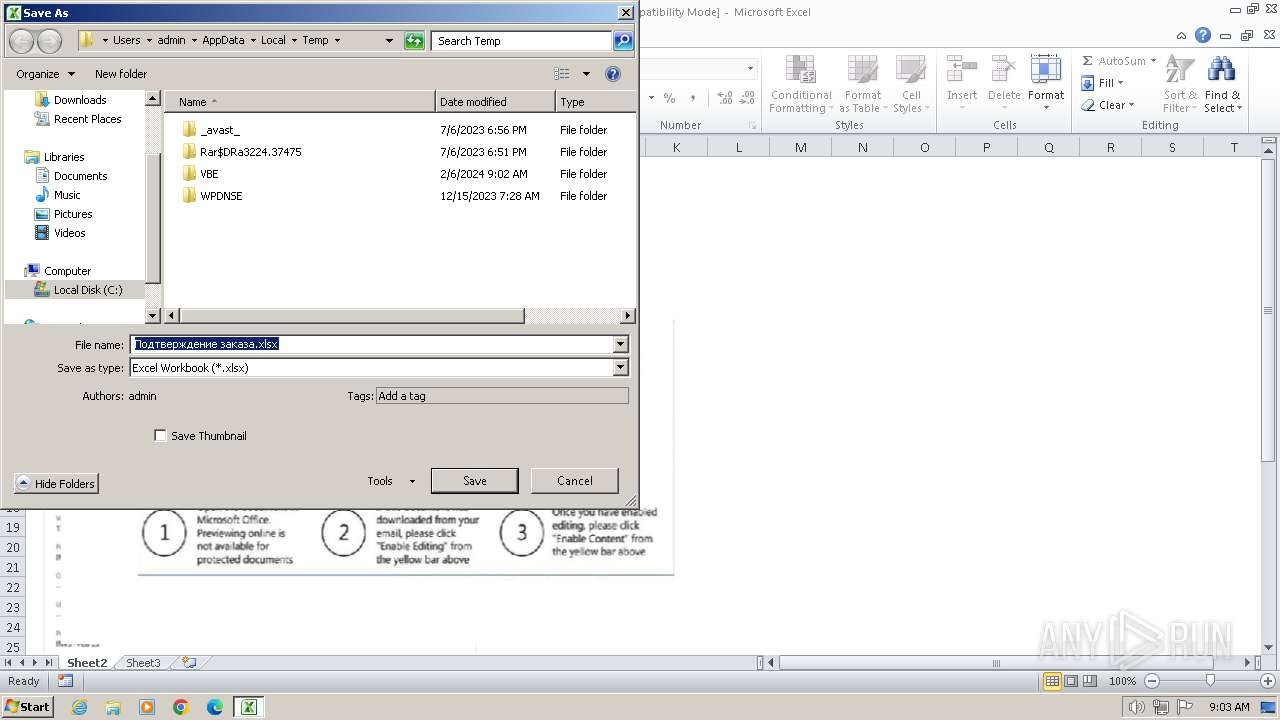Open the Tools dropdown menu

point(391,481)
